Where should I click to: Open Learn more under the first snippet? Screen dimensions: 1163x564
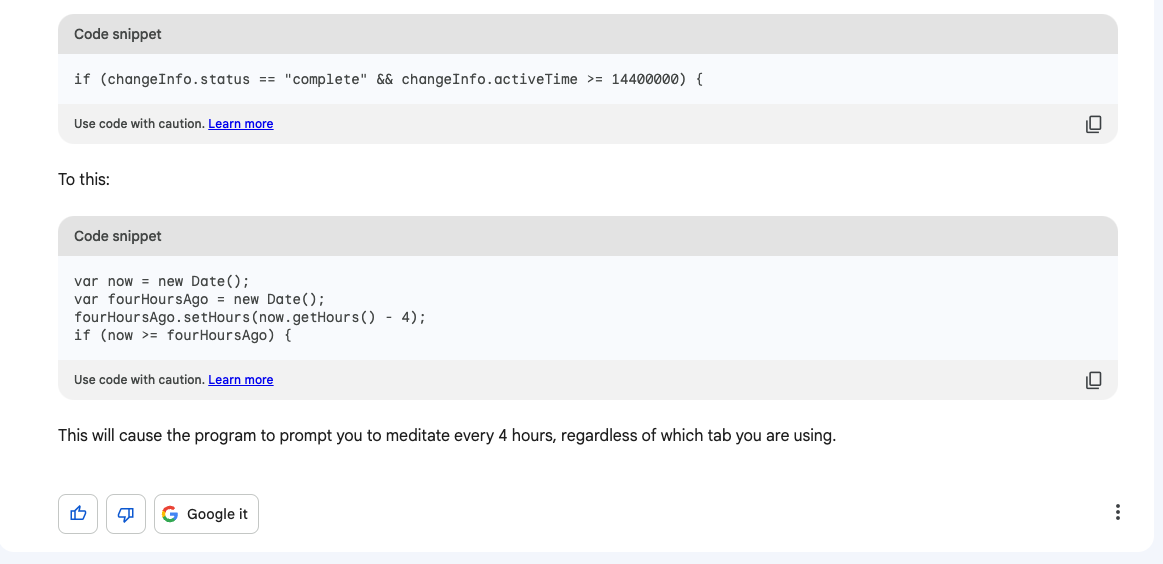pyautogui.click(x=240, y=124)
